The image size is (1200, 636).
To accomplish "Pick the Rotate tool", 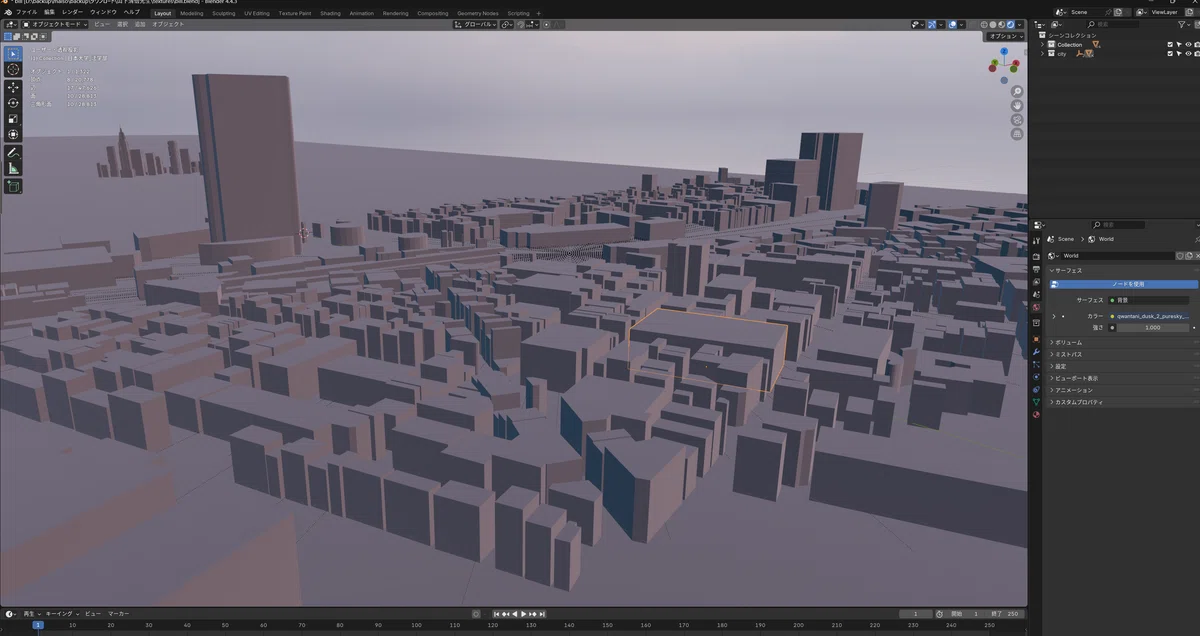I will pos(13,103).
